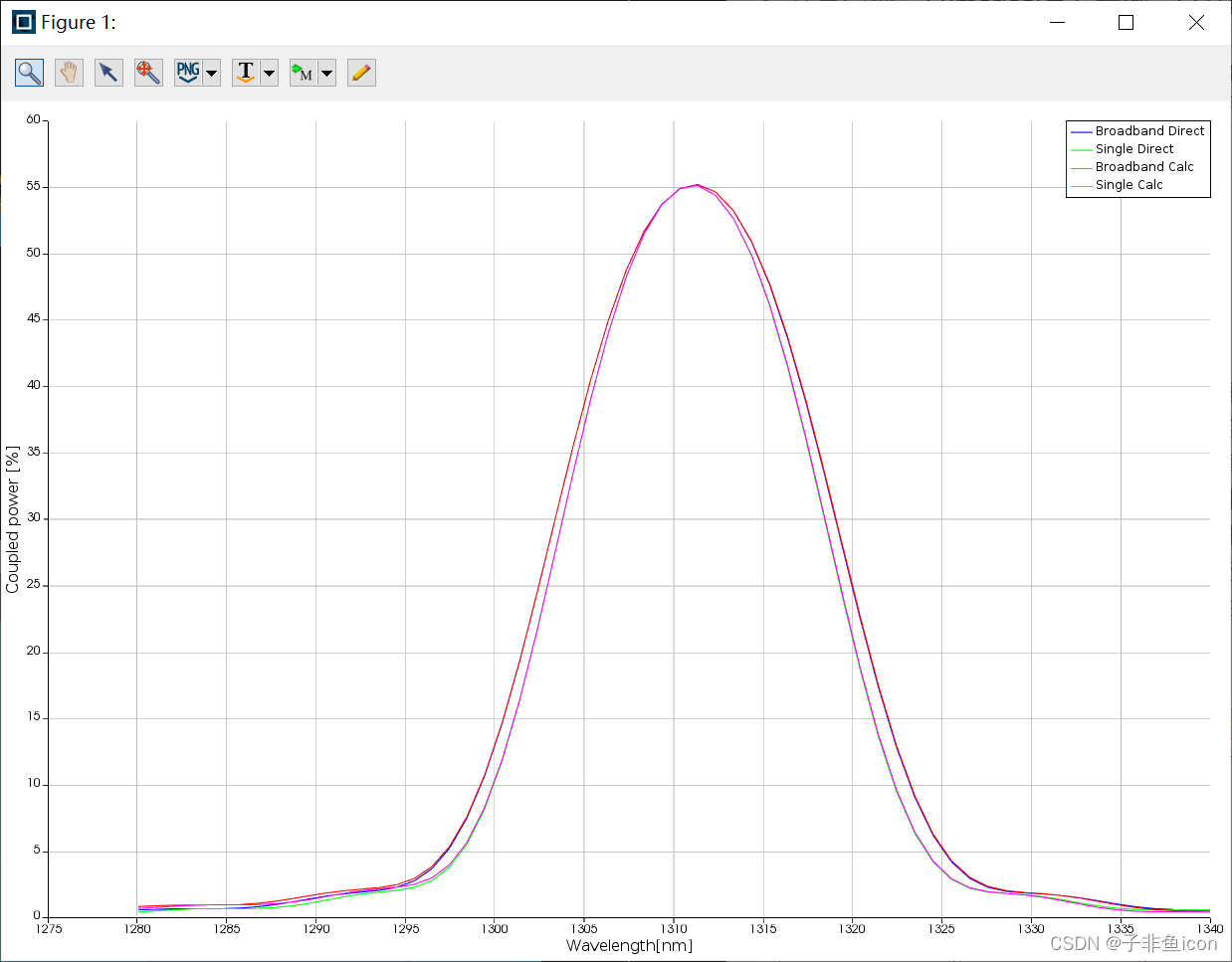
Task: Minimize the Figure 1 window
Action: tap(1058, 22)
